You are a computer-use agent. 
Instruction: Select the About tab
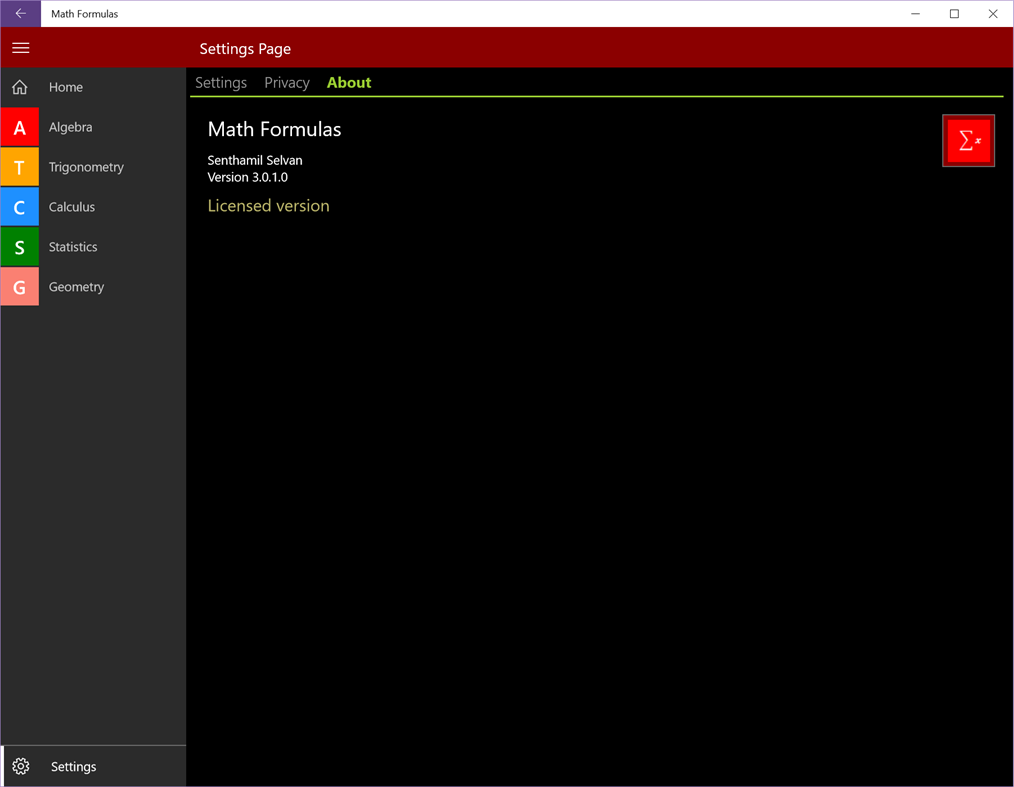348,82
